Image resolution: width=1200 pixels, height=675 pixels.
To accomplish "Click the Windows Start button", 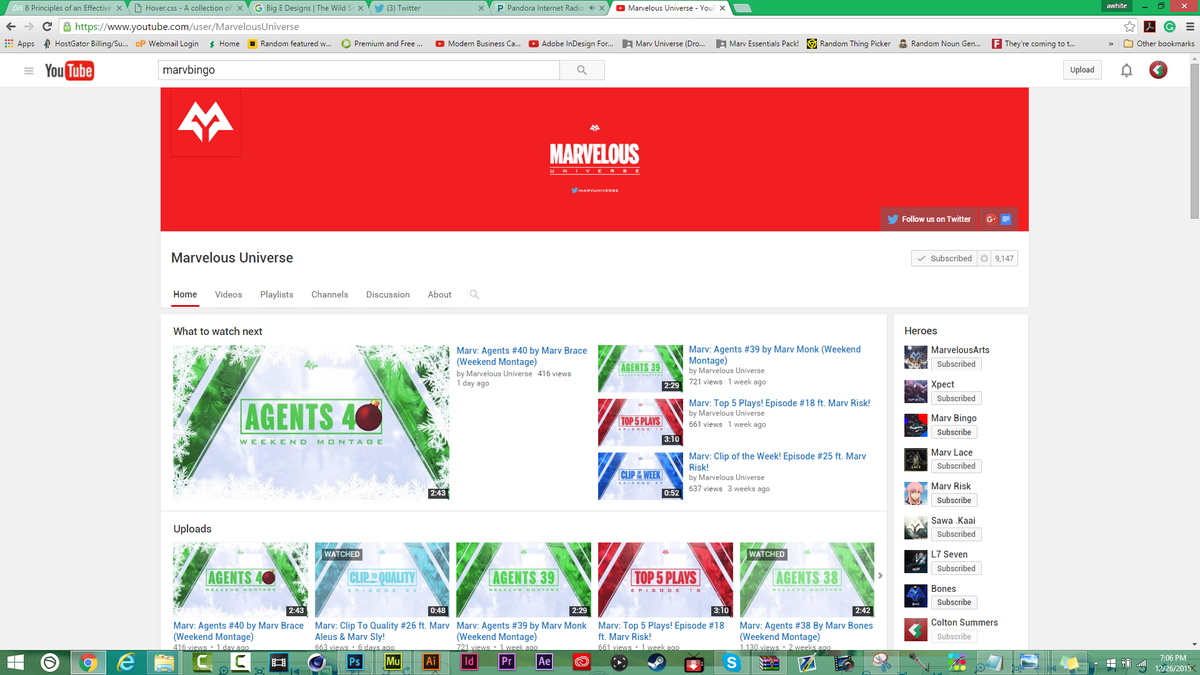I will point(15,662).
